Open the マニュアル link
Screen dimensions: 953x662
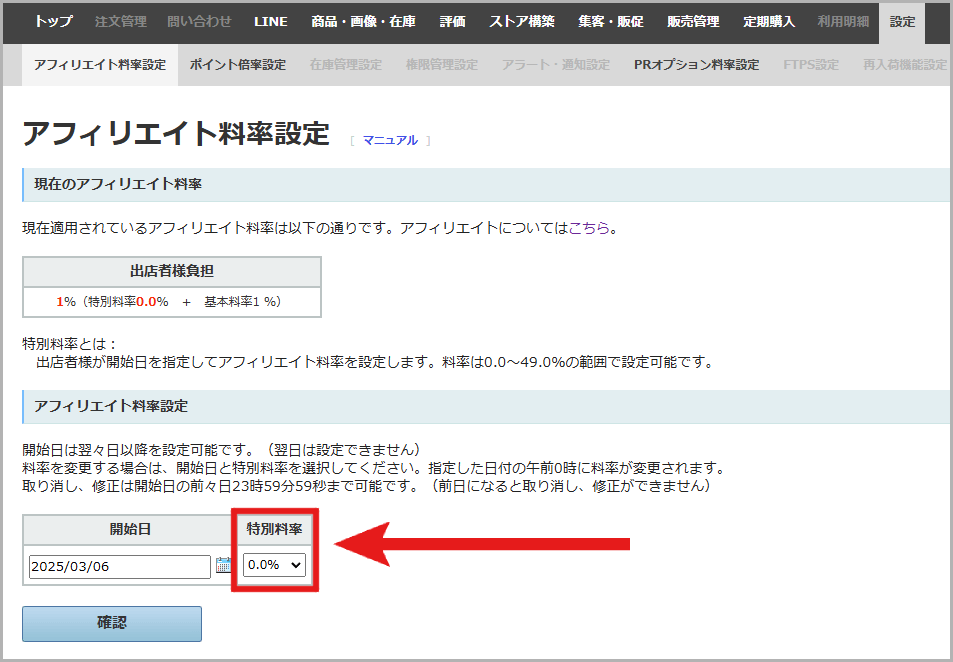click(x=390, y=140)
